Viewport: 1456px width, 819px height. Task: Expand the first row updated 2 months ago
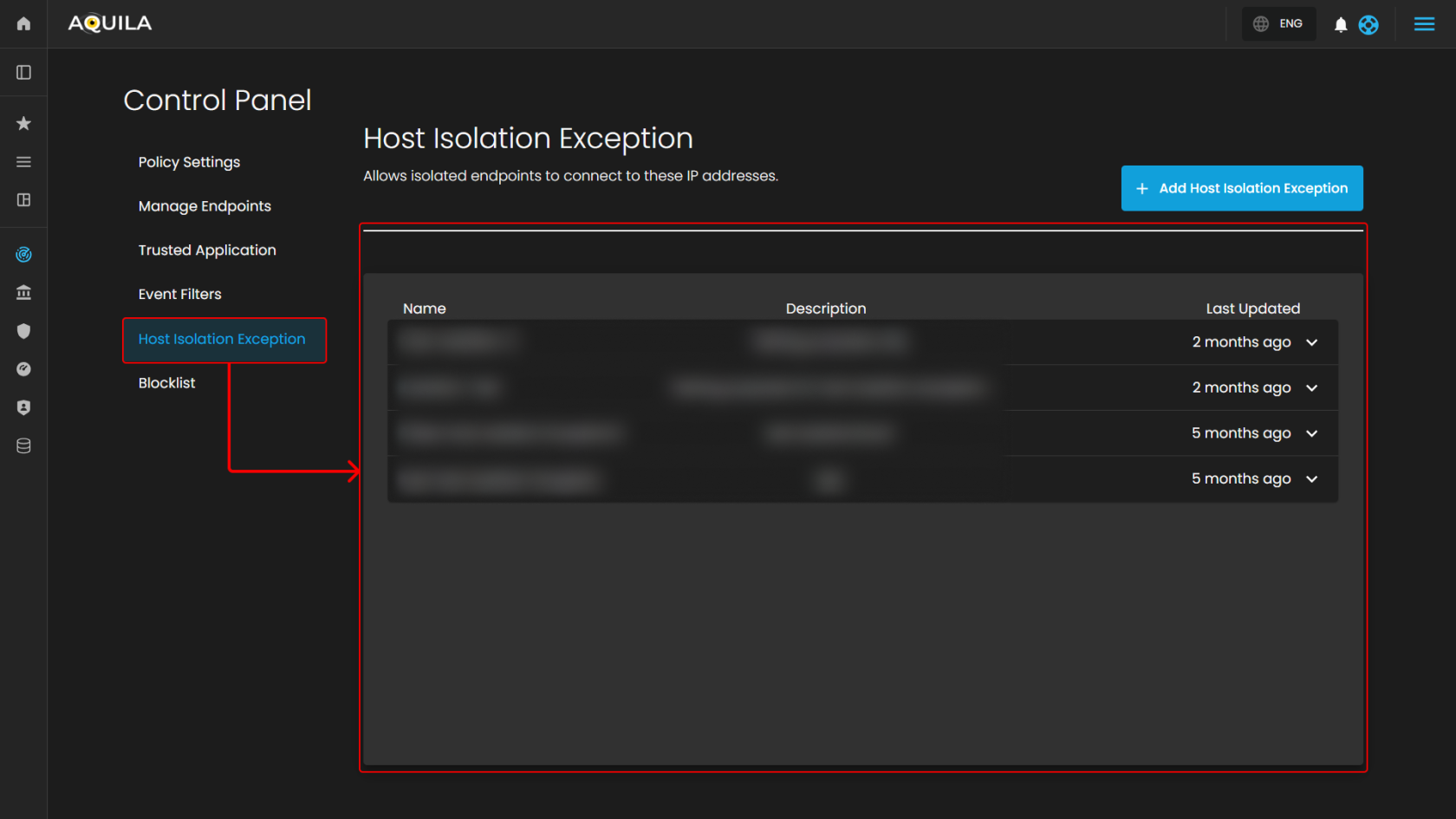click(1311, 342)
